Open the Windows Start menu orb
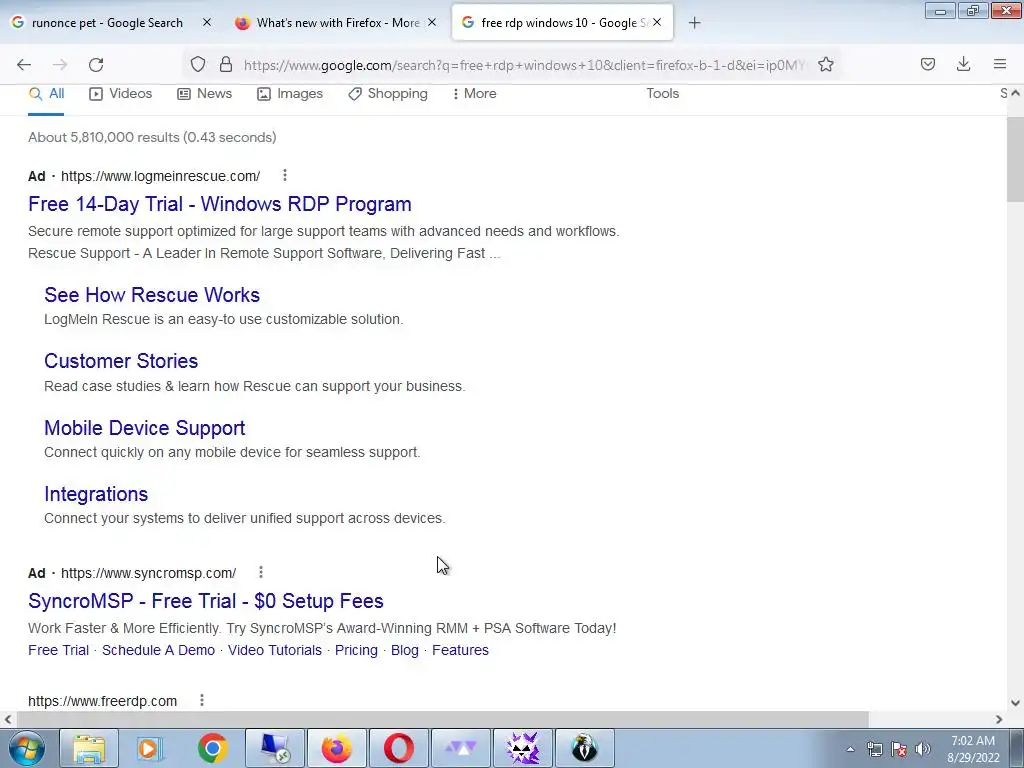 (x=27, y=748)
